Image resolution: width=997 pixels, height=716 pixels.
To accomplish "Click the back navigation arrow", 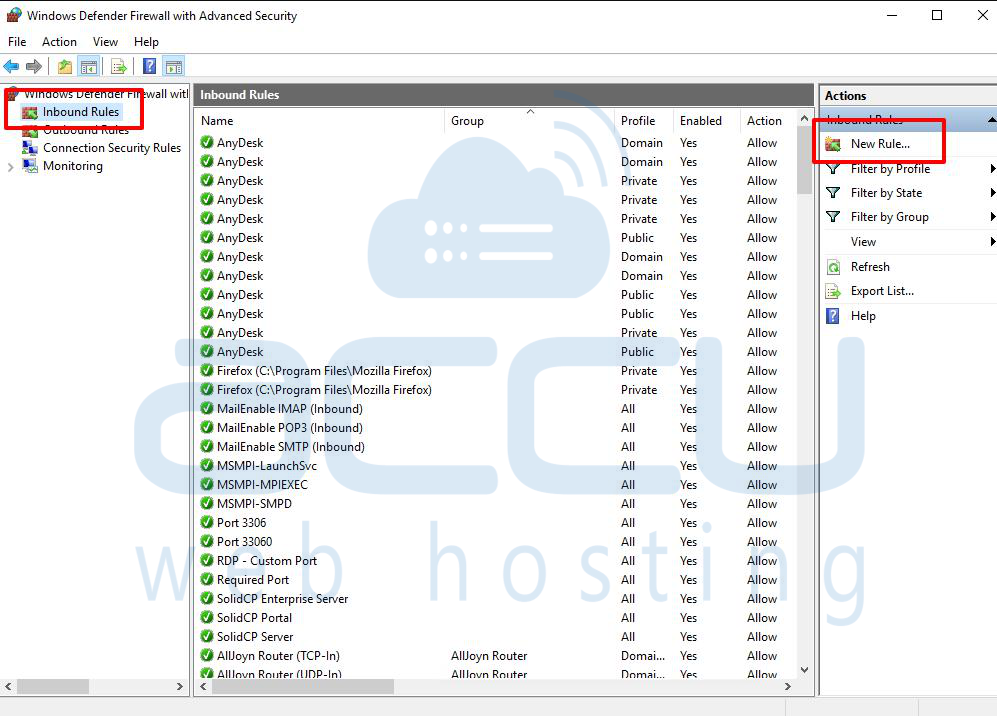I will (12, 66).
